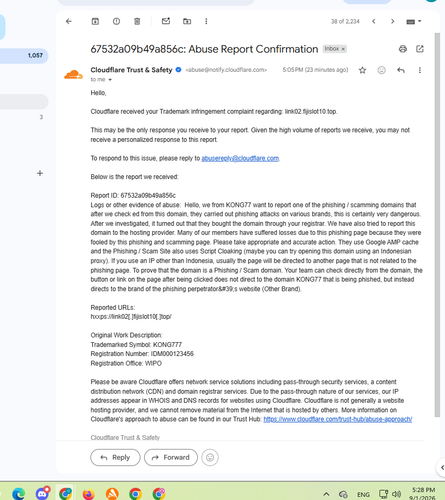
Task: Go to newer email arrow
Action: [x=374, y=21]
